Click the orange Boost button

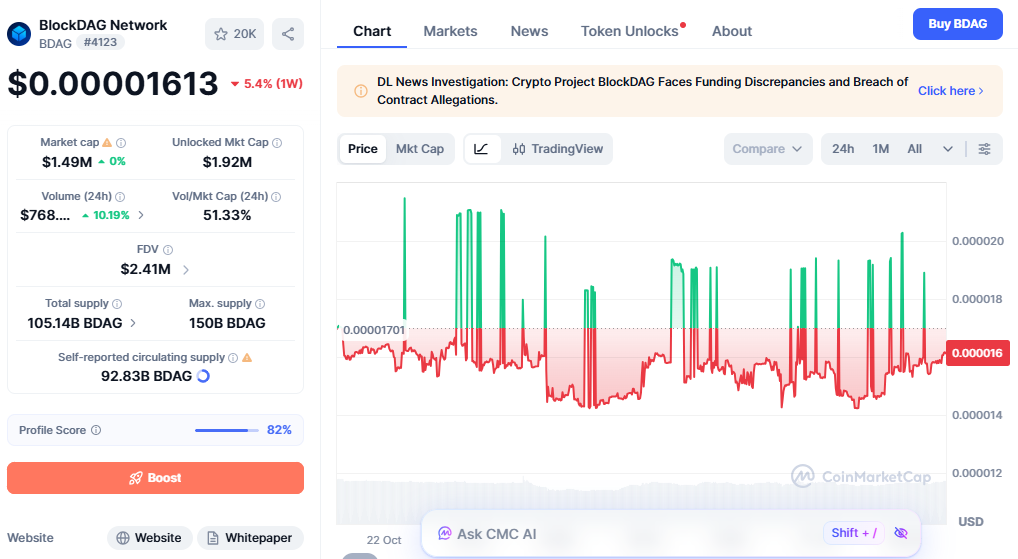(x=155, y=478)
